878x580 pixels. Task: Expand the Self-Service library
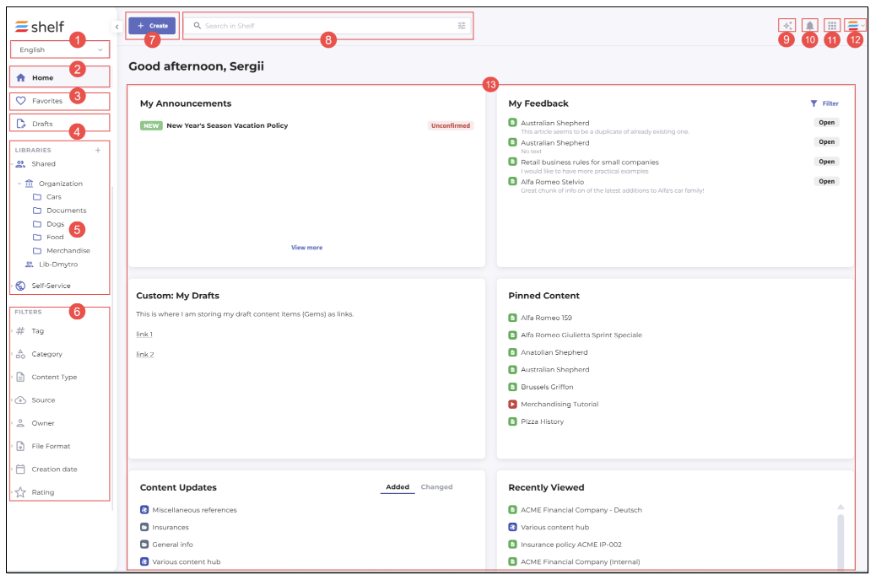(12, 286)
